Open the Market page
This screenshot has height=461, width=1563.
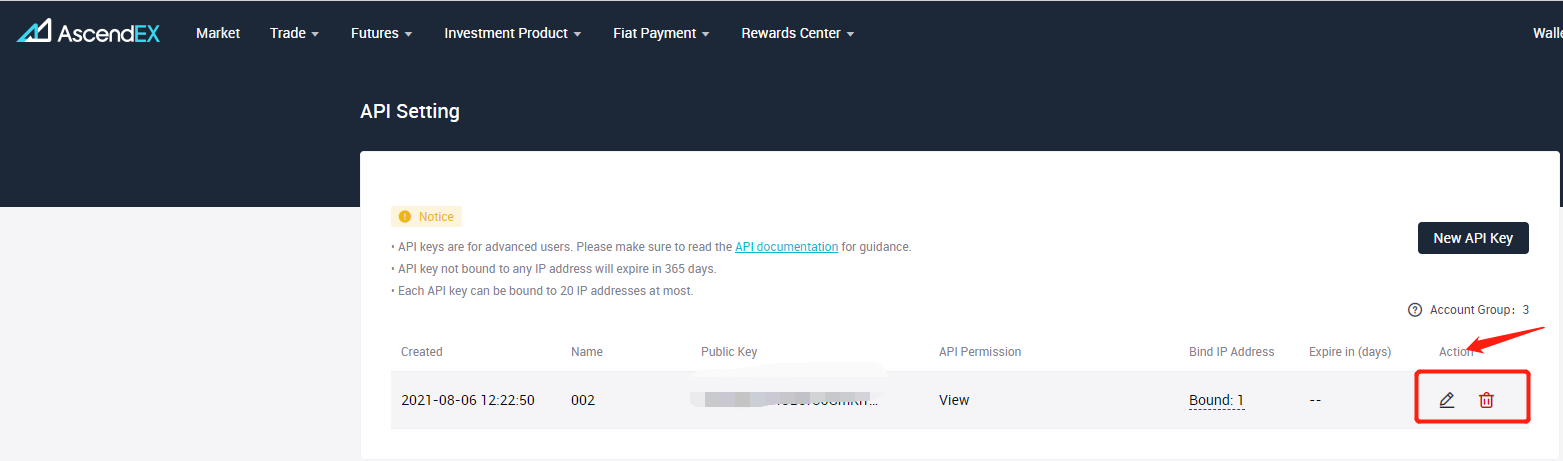(218, 33)
